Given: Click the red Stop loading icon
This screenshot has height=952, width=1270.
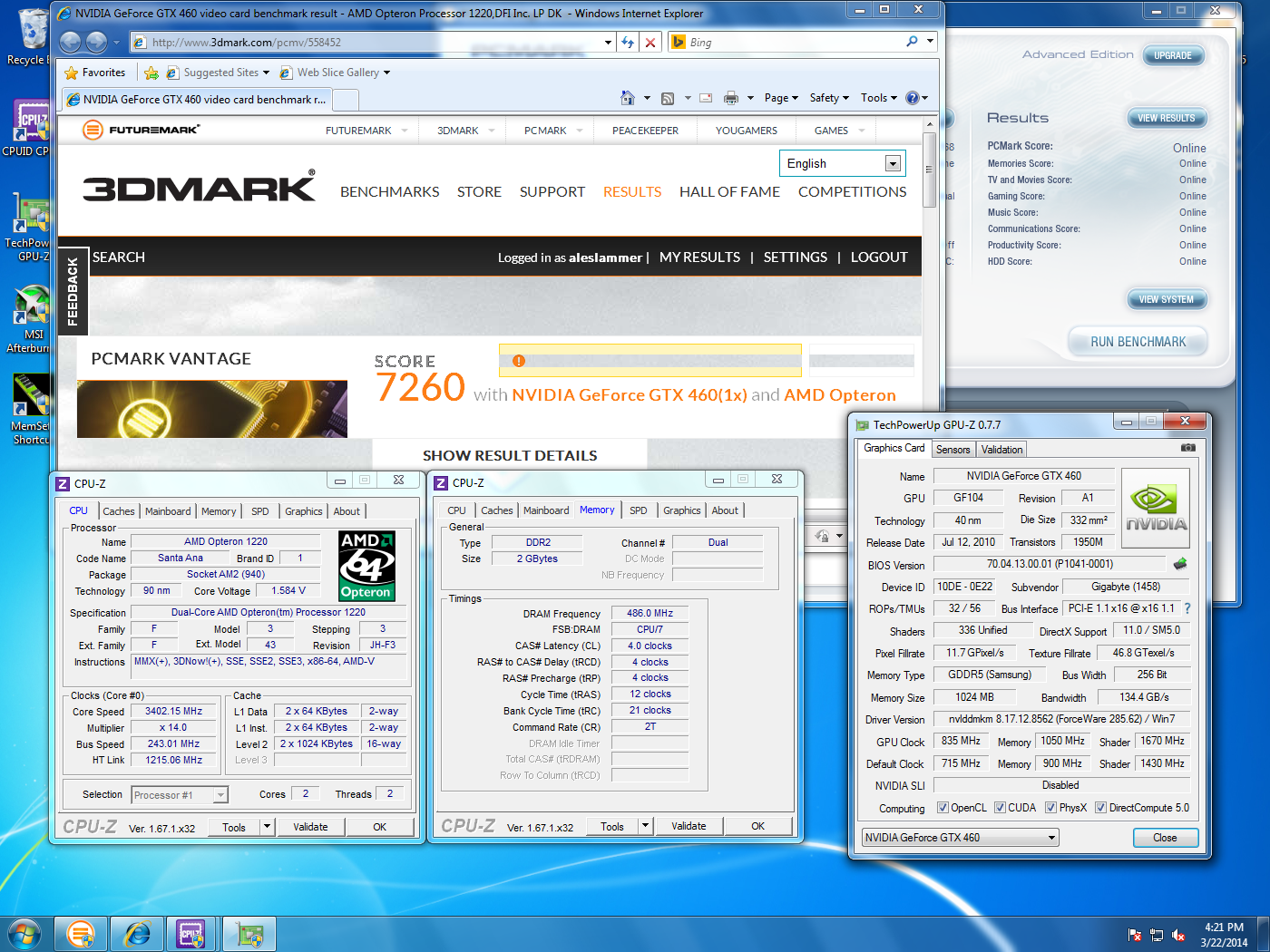Looking at the screenshot, I should [x=650, y=42].
